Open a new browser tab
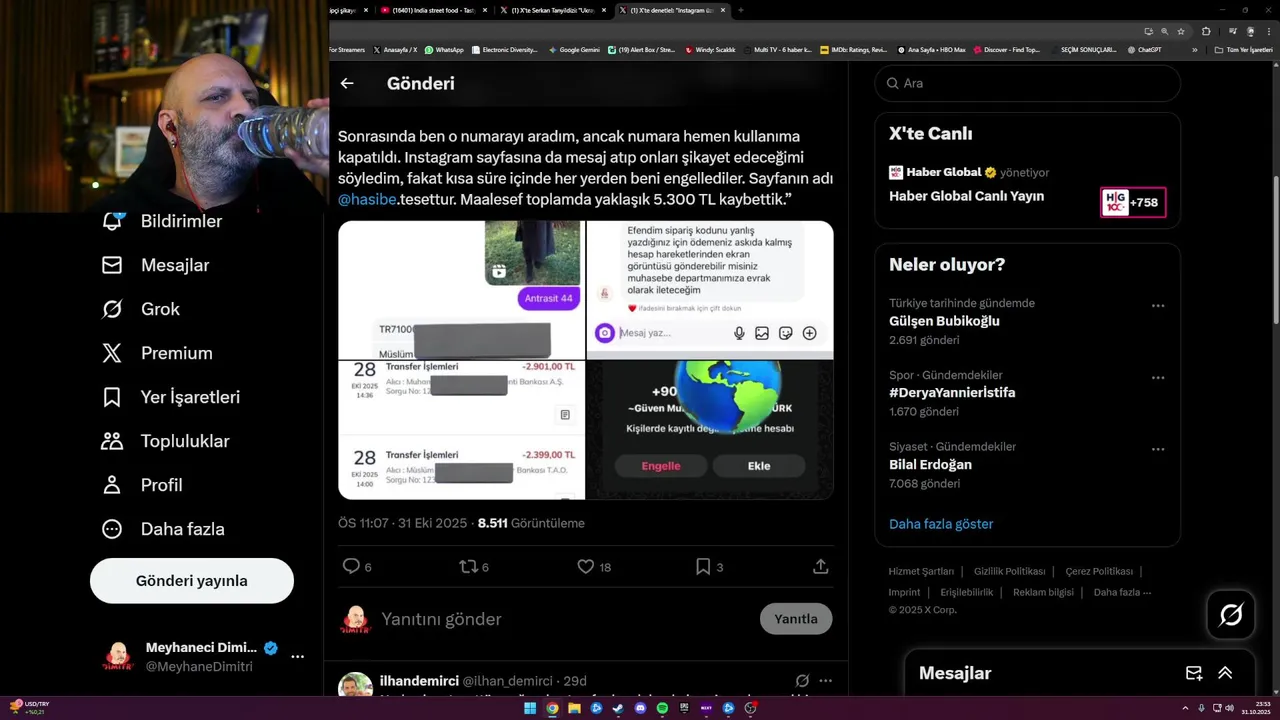 741,10
